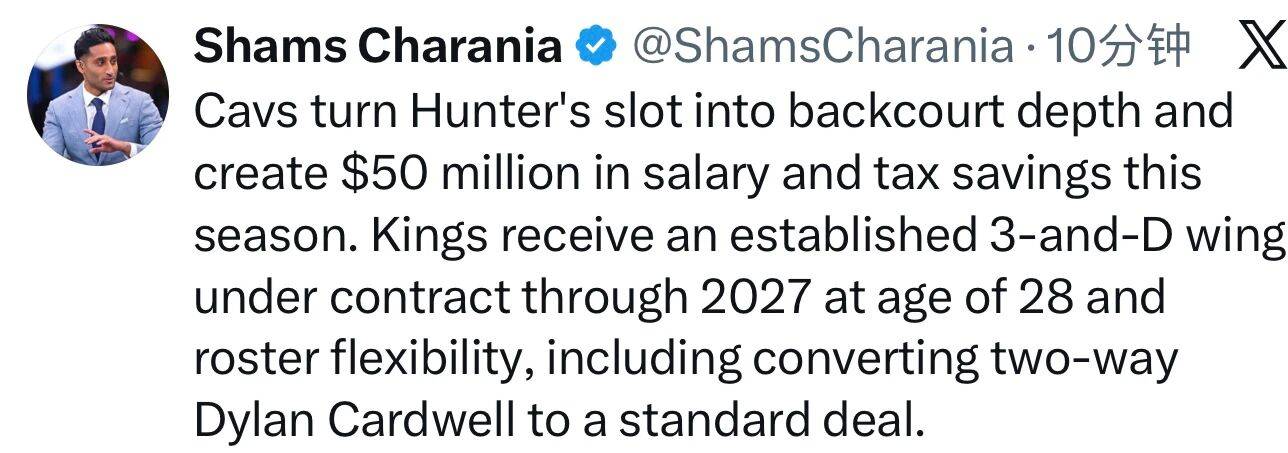Click Shams Charania's profile avatar photo
1288x453 pixels.
point(98,95)
